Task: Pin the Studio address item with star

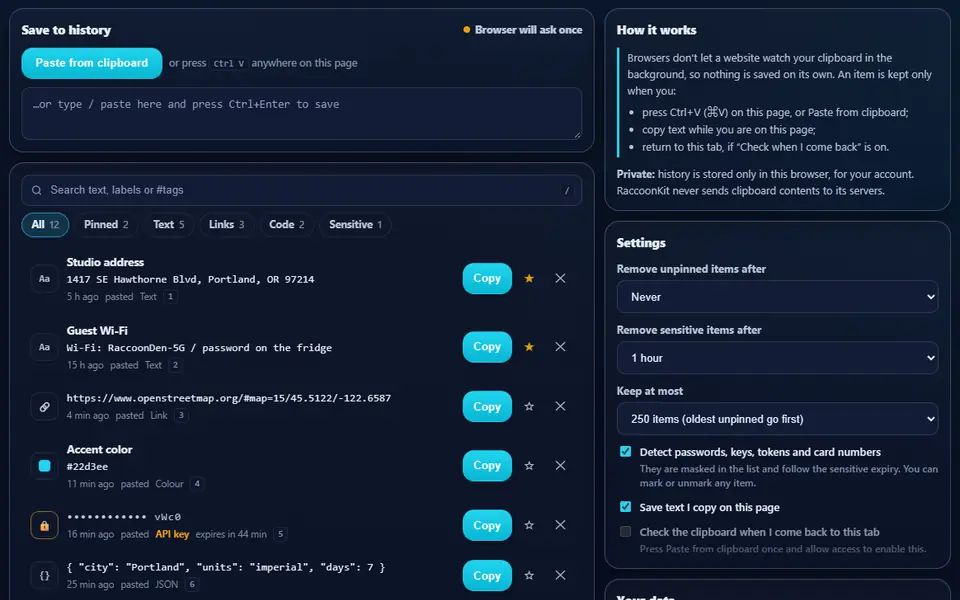Action: (x=529, y=279)
